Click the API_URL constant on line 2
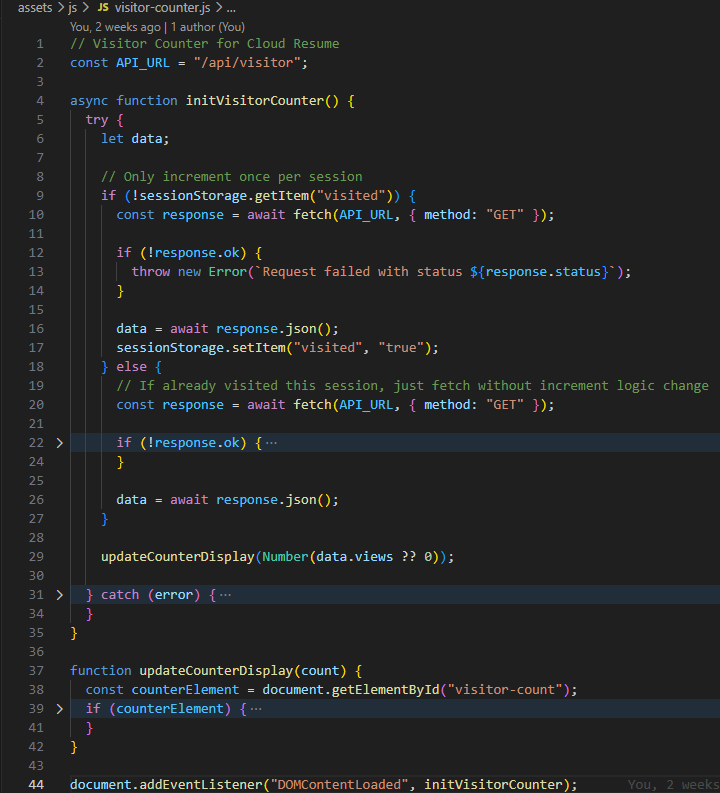 click(x=143, y=63)
